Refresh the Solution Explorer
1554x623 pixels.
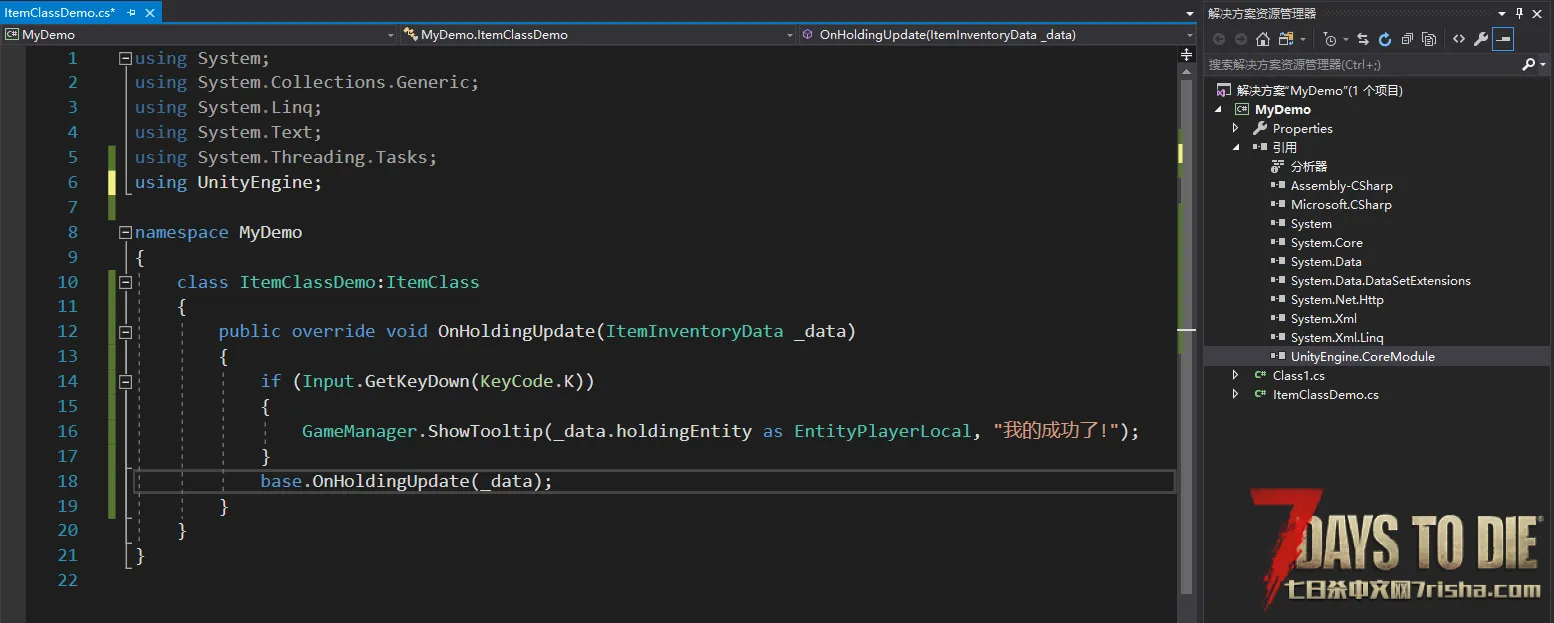pyautogui.click(x=1385, y=39)
